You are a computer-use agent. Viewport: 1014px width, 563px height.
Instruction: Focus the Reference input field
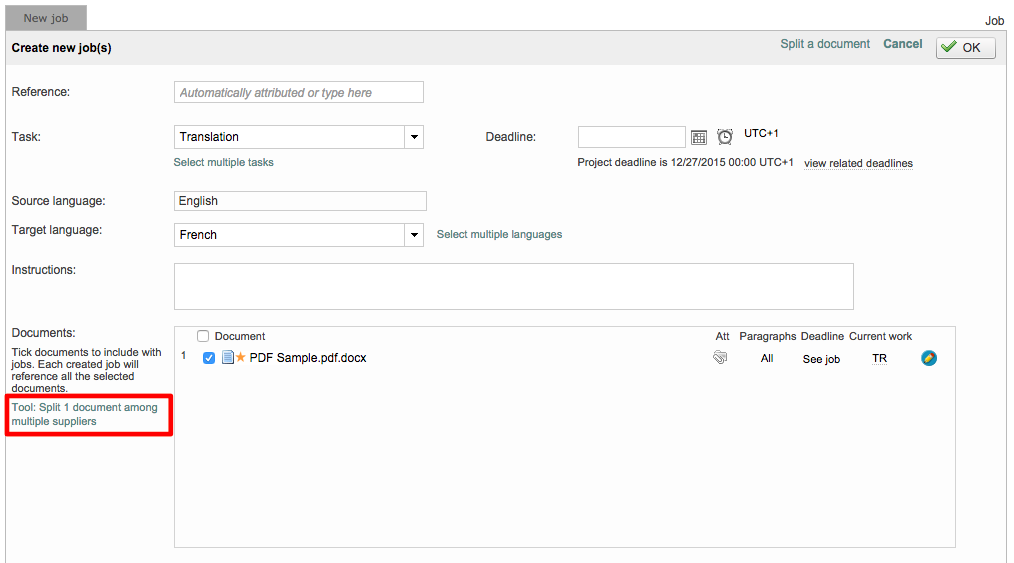tap(298, 93)
